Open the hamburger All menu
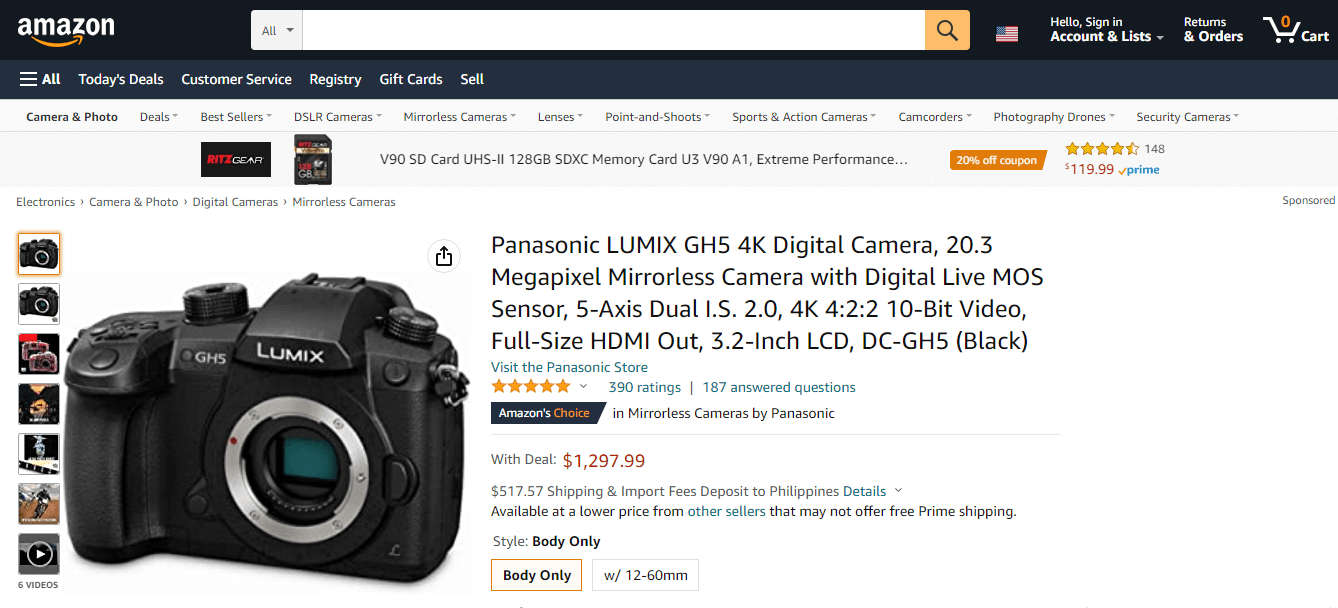Viewport: 1338px width, 608px height. coord(40,79)
